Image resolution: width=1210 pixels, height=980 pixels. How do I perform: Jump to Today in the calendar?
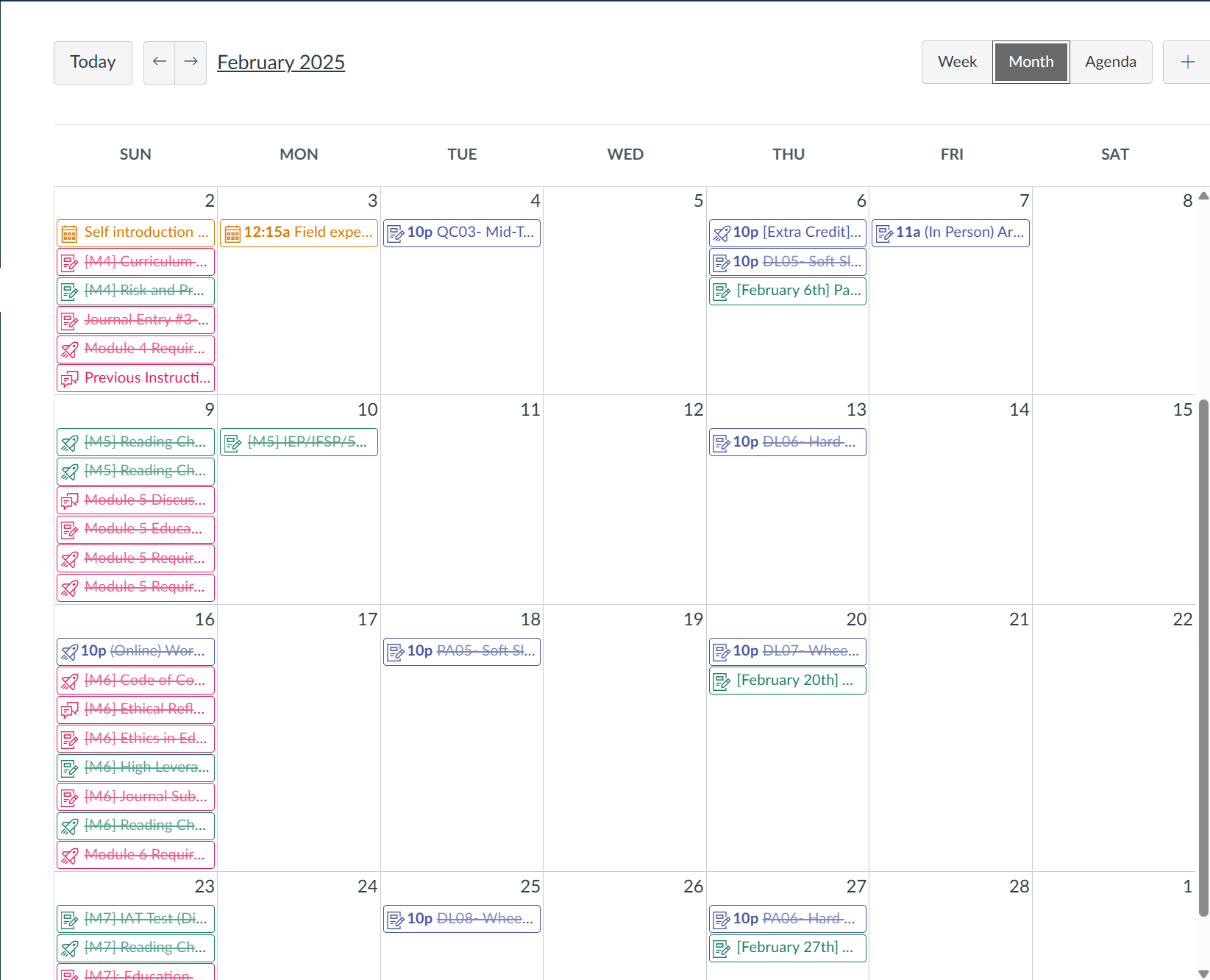pos(93,63)
